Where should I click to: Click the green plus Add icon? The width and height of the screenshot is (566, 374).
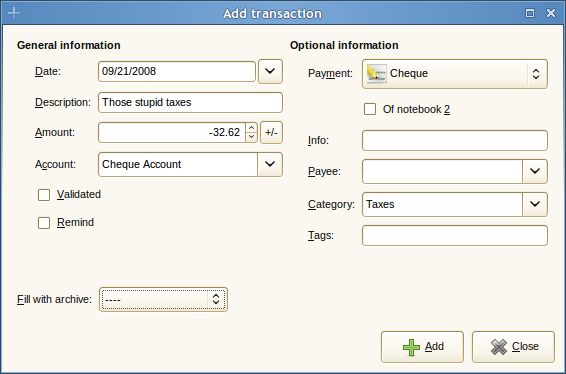pos(412,347)
